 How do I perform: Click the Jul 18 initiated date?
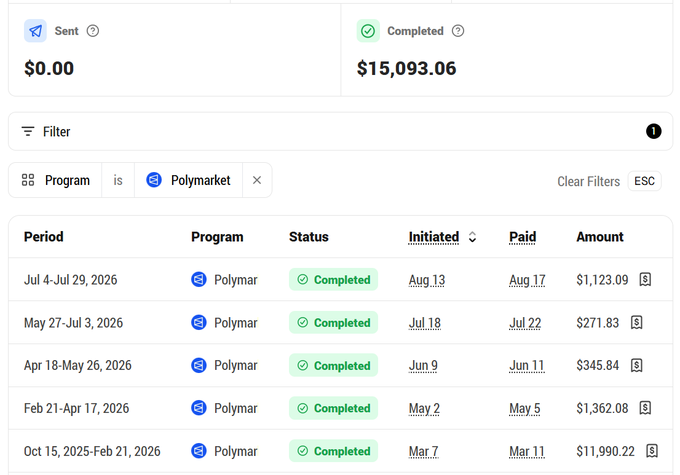point(425,323)
